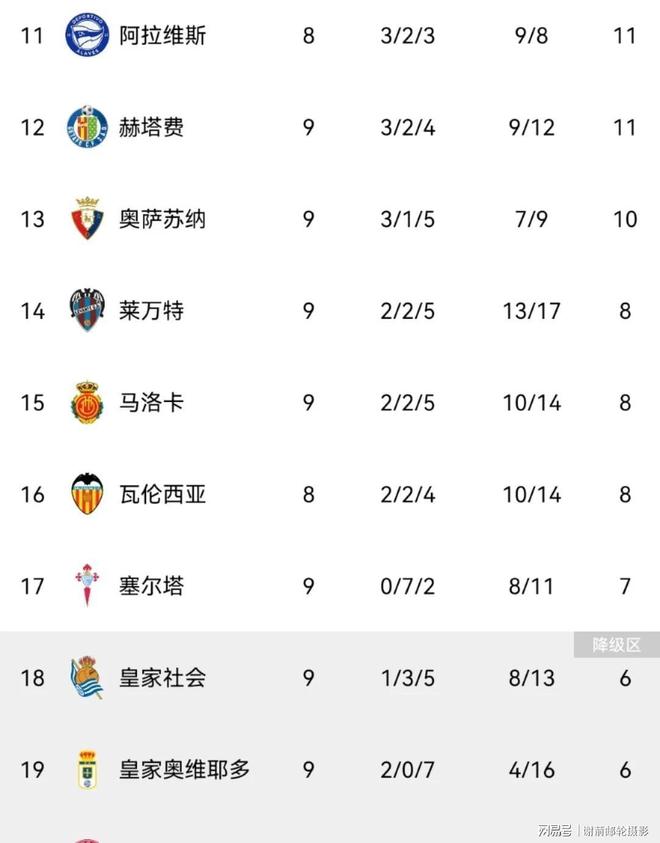Click the 14 rank number for 莱万特
This screenshot has width=660, height=843.
33,311
